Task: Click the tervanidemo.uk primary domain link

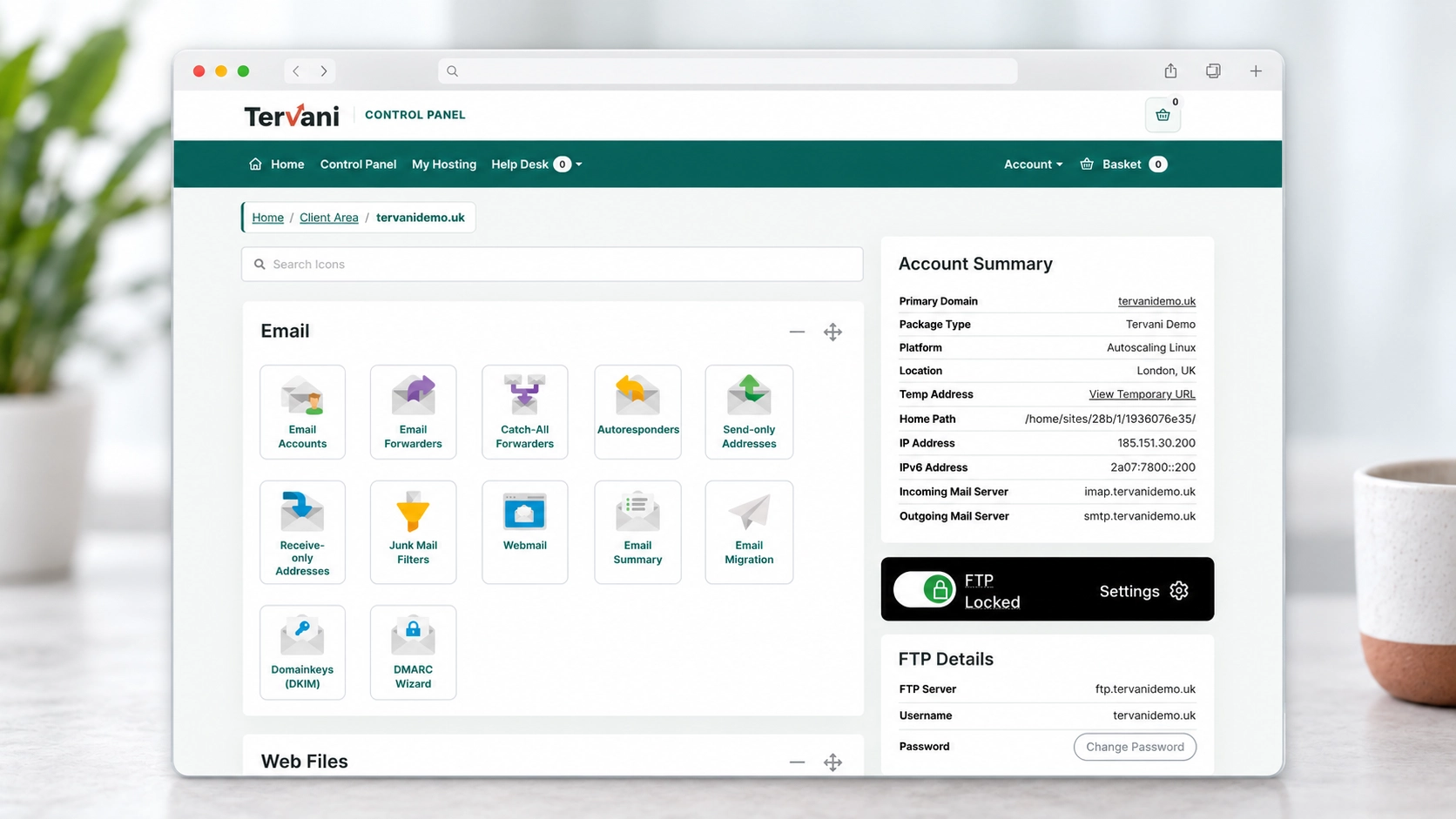Action: [1156, 301]
